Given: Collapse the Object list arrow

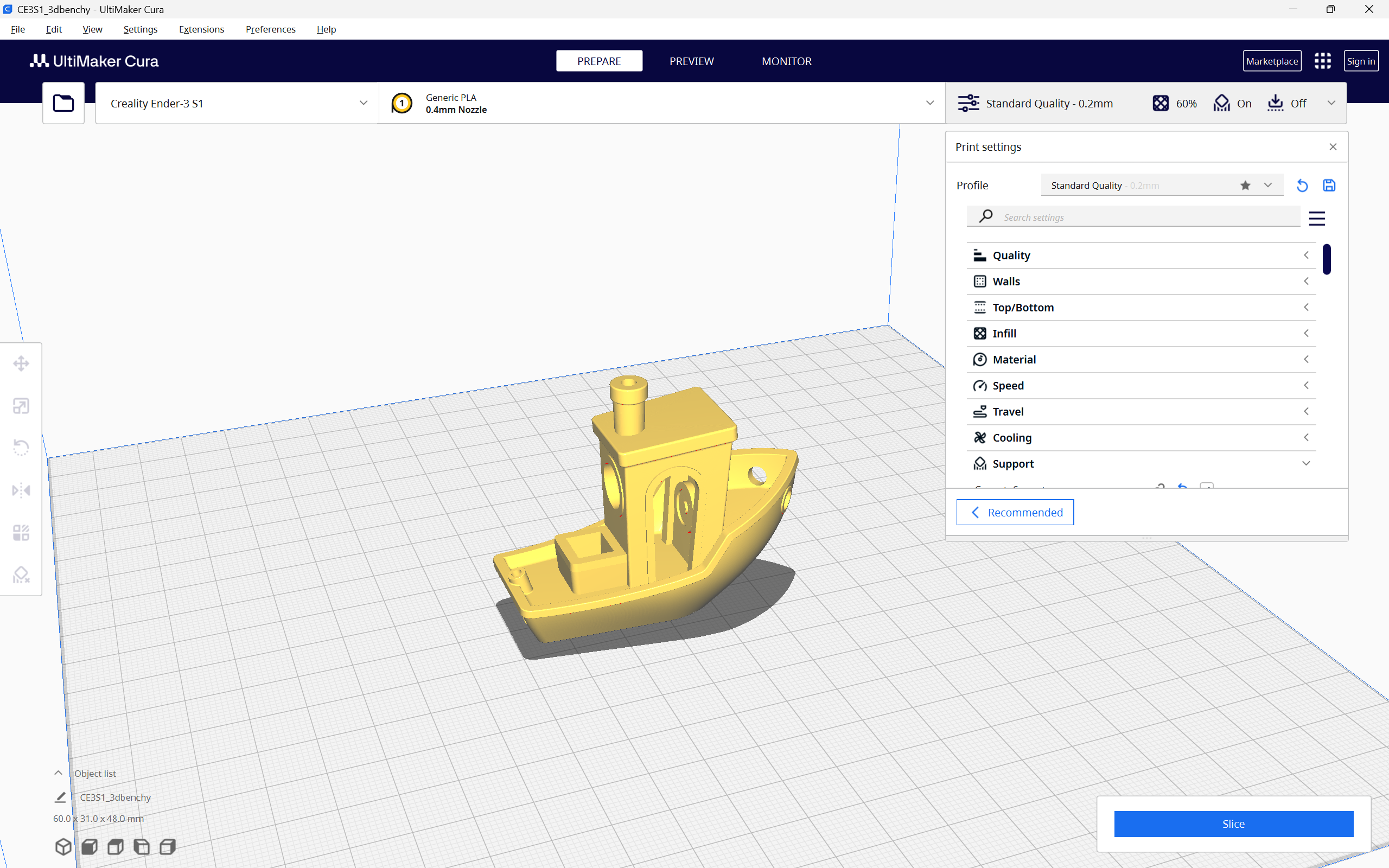Looking at the screenshot, I should [58, 773].
